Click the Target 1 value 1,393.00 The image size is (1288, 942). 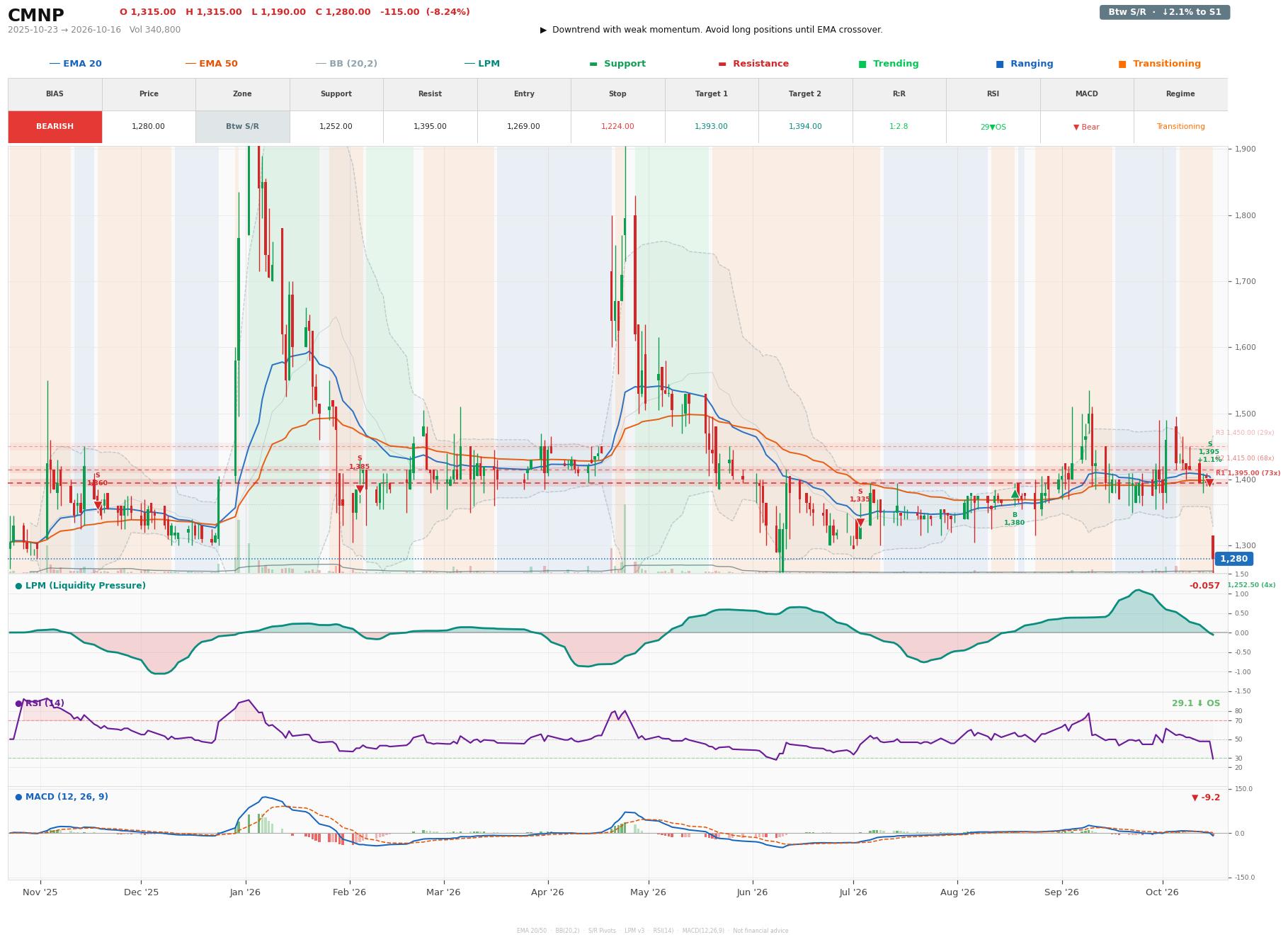[711, 127]
